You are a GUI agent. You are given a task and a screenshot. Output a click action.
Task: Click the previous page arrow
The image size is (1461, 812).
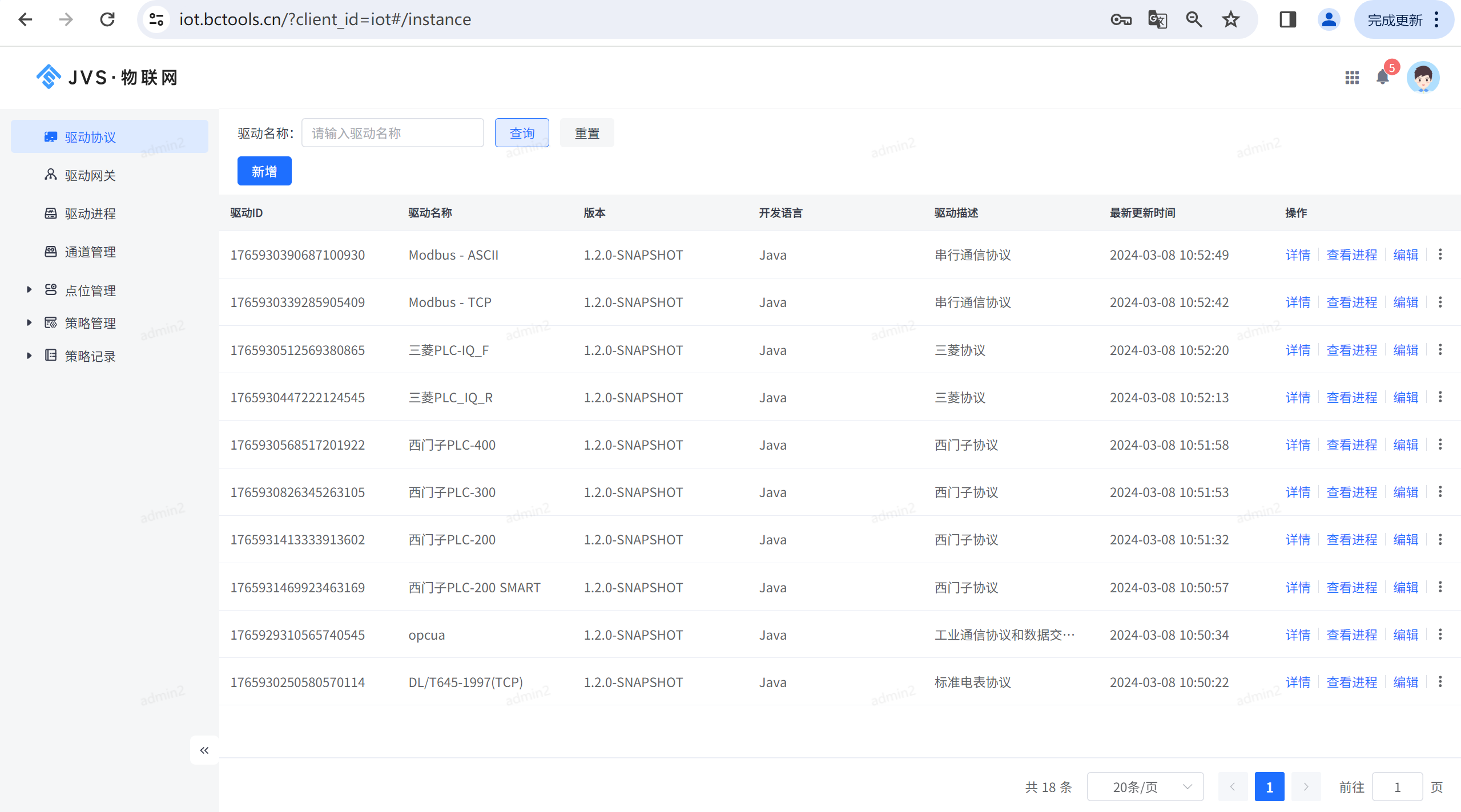(1233, 787)
